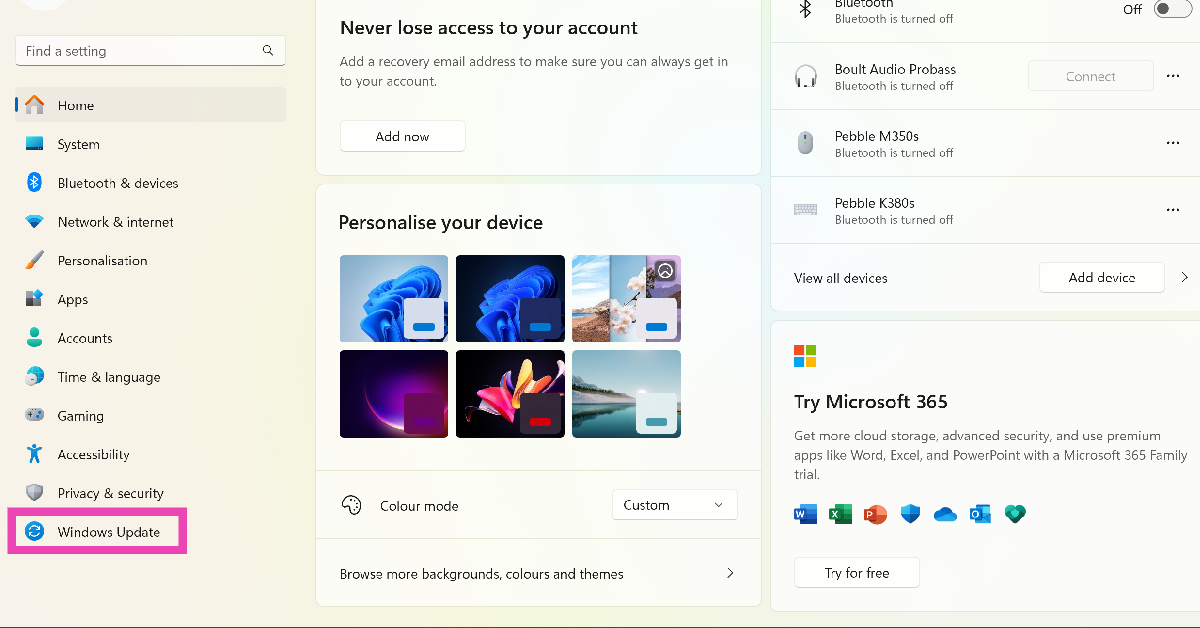Open the Apps settings section
Viewport: 1200px width, 628px height.
[151, 299]
